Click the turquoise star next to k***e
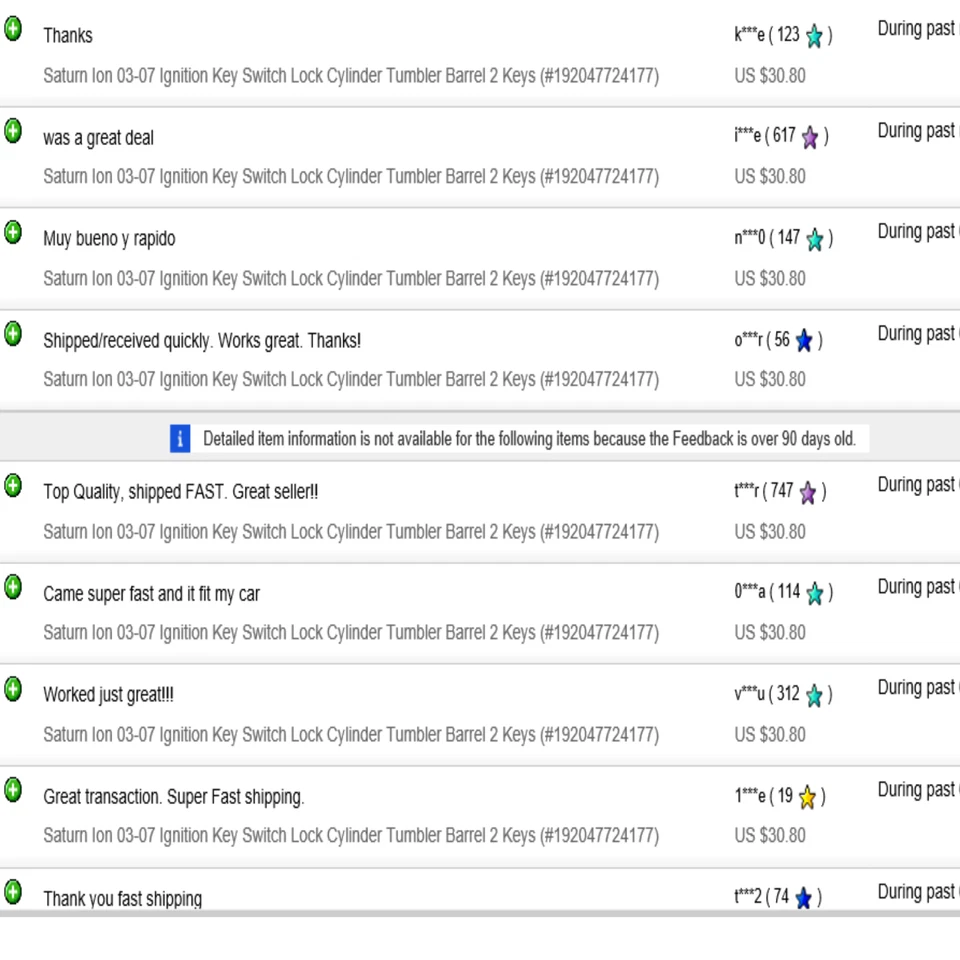Image resolution: width=960 pixels, height=960 pixels. coord(815,37)
